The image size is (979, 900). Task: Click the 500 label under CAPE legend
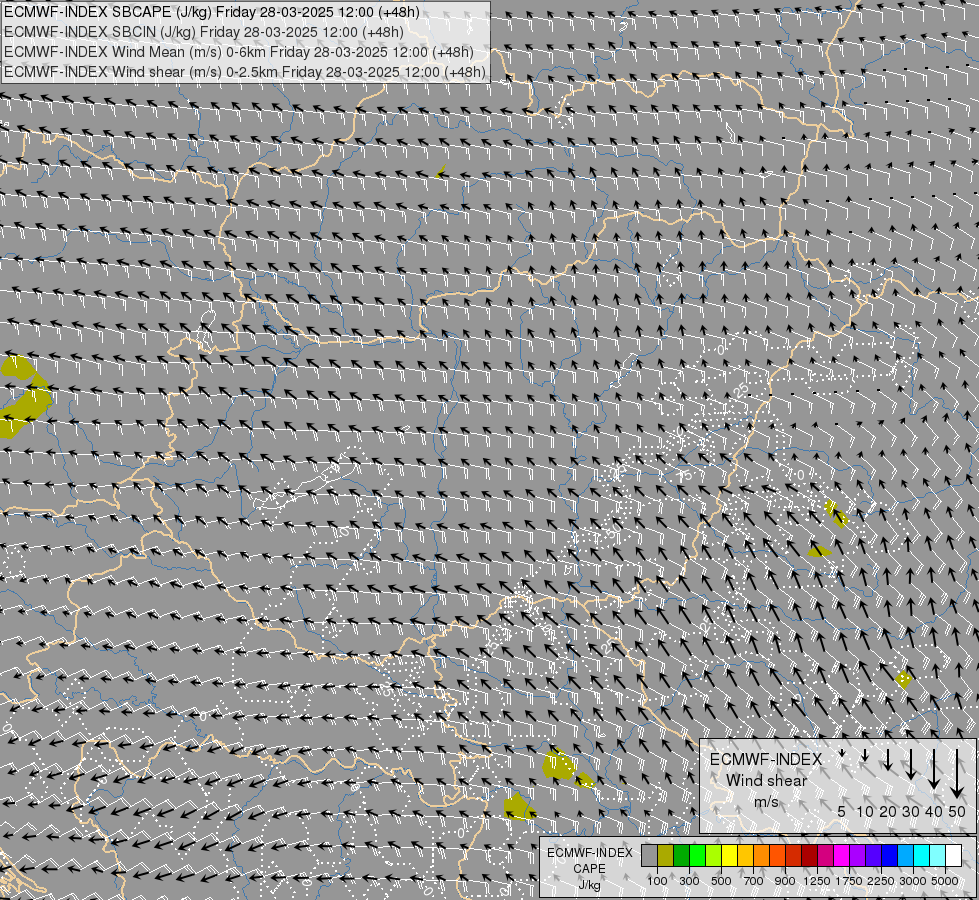coord(721,881)
